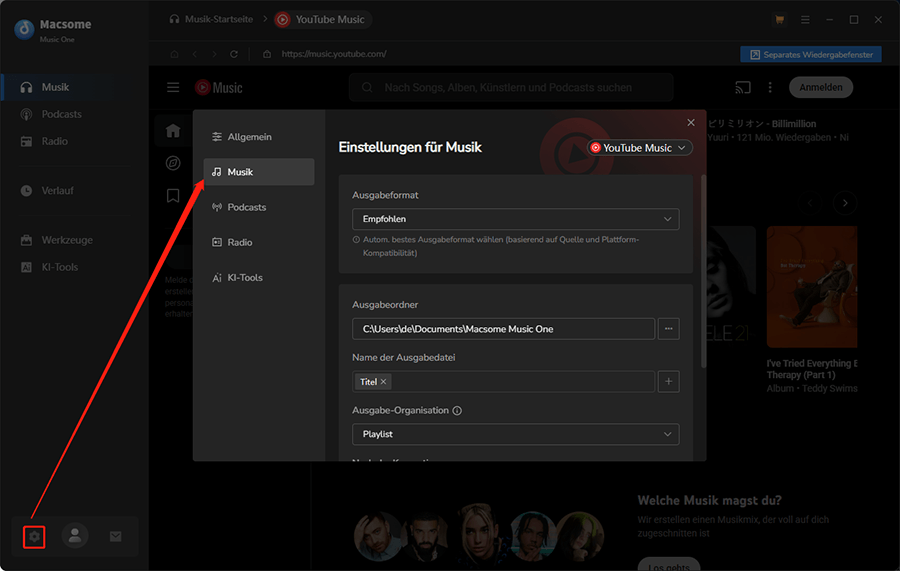
Task: Open the Teddy Swims artist link
Action: coord(830,389)
